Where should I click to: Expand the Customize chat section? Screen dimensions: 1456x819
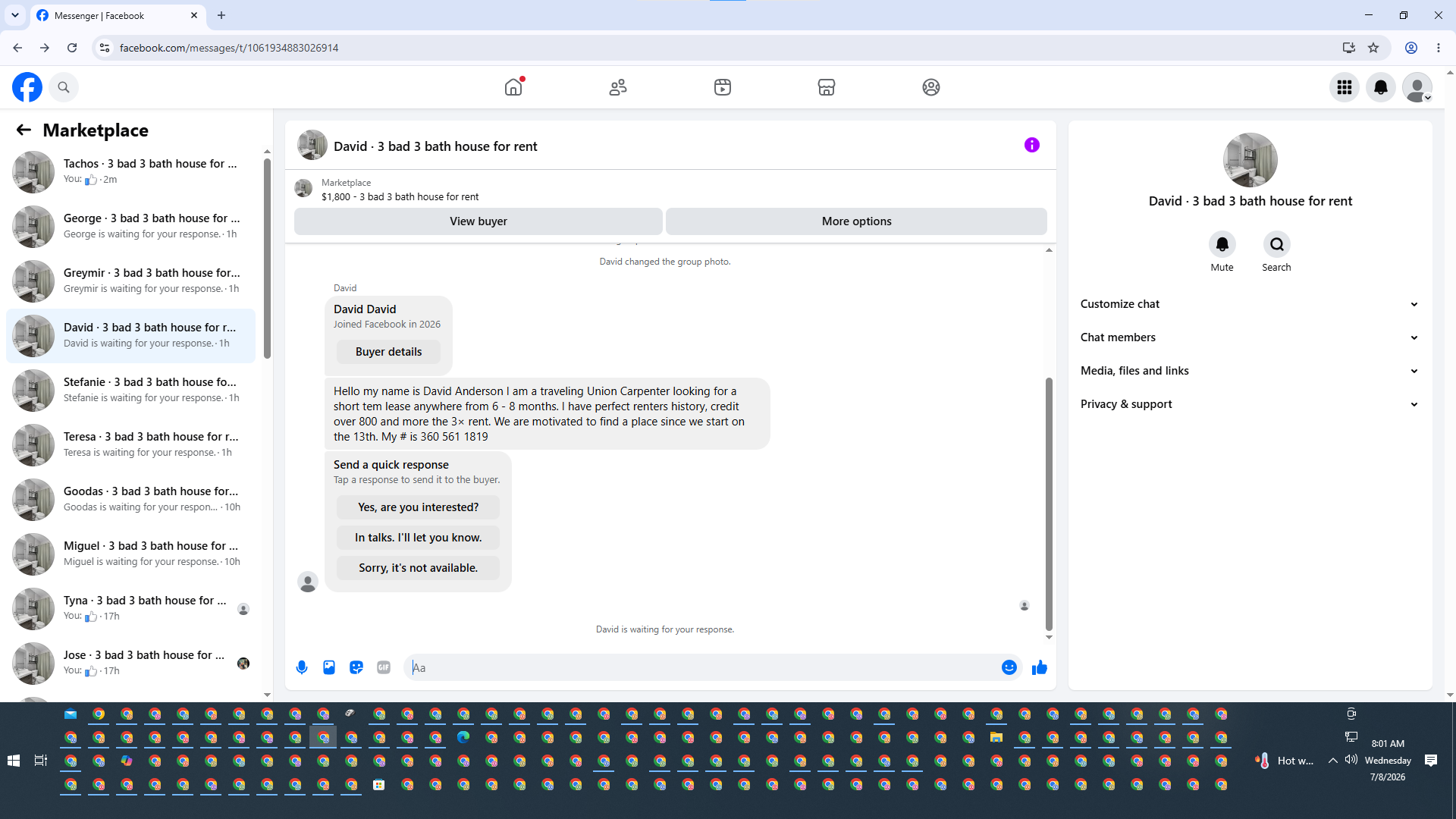(x=1250, y=304)
